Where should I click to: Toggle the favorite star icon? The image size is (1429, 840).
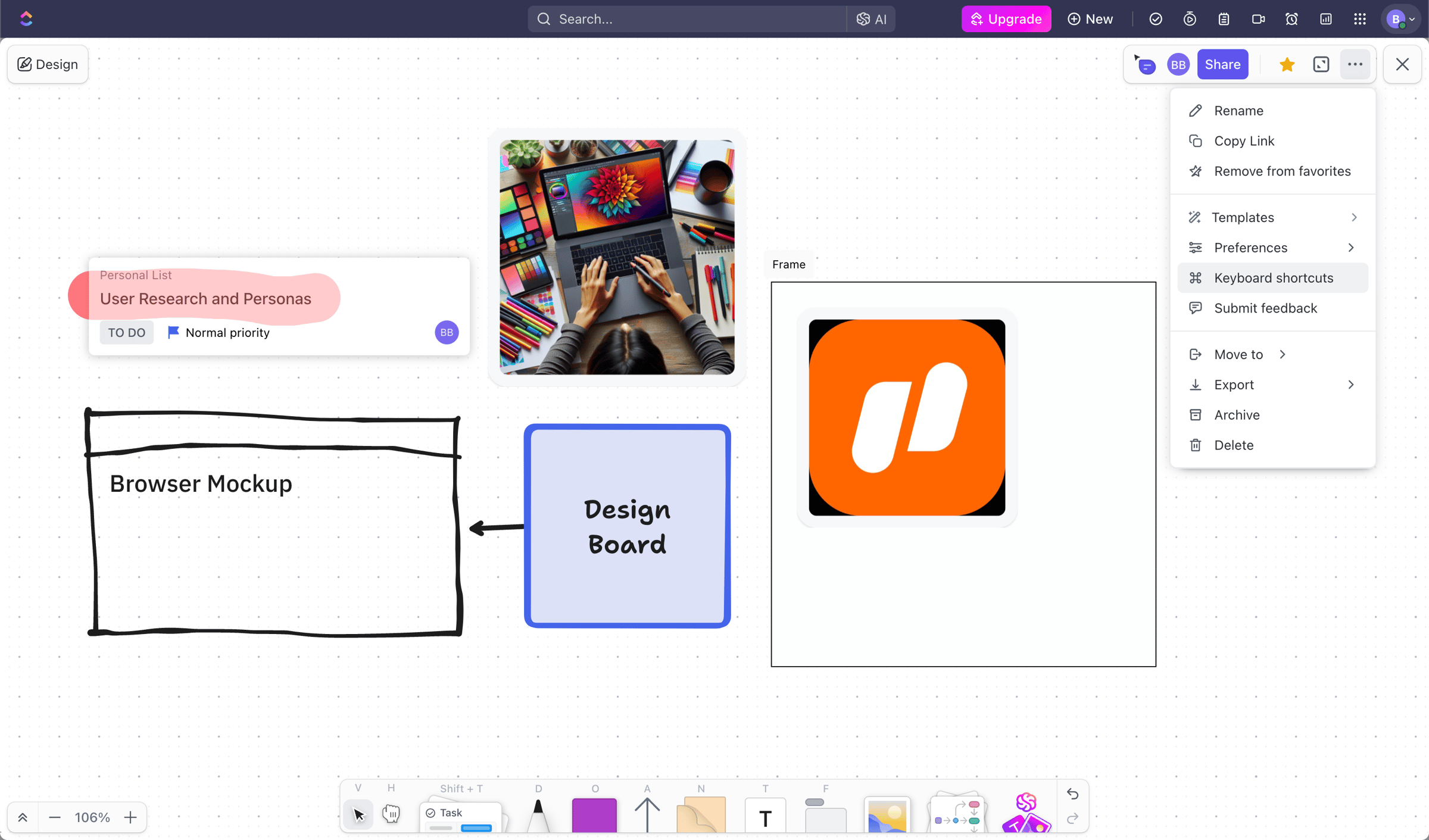point(1287,64)
